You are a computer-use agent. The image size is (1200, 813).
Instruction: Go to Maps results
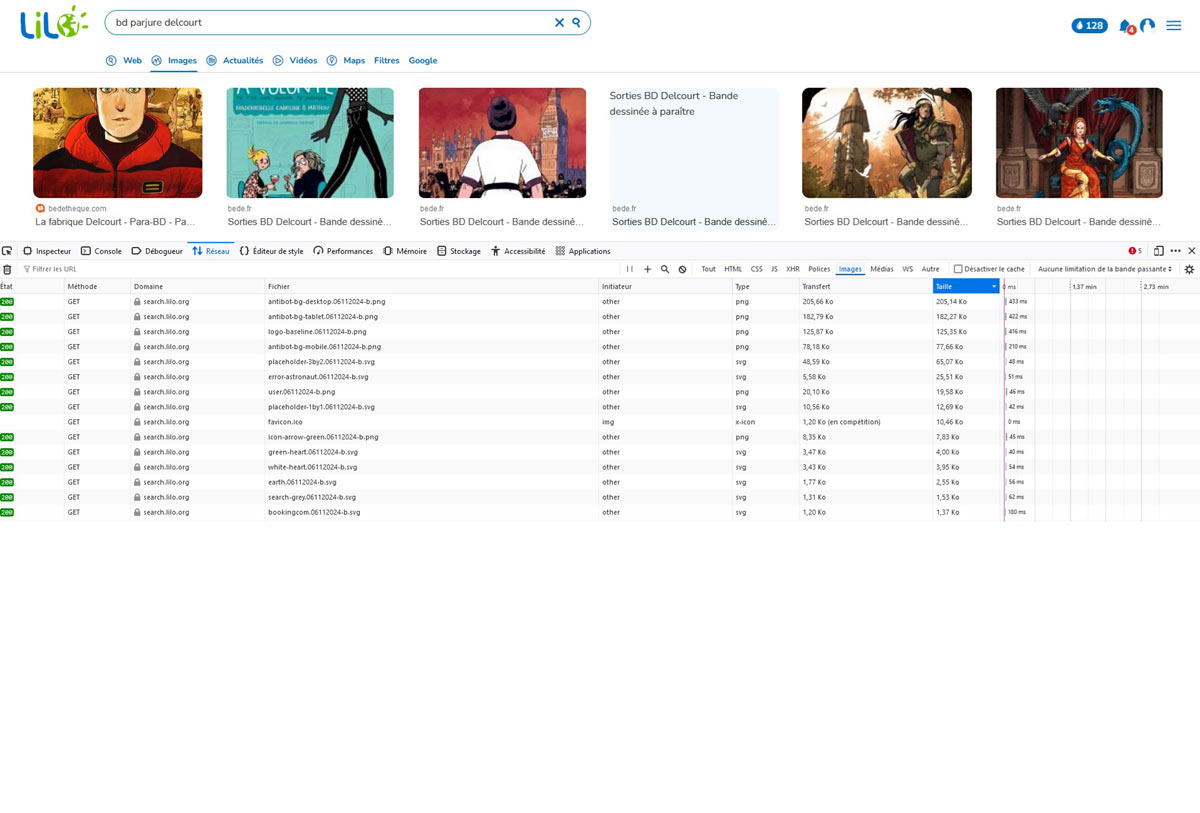tap(346, 61)
